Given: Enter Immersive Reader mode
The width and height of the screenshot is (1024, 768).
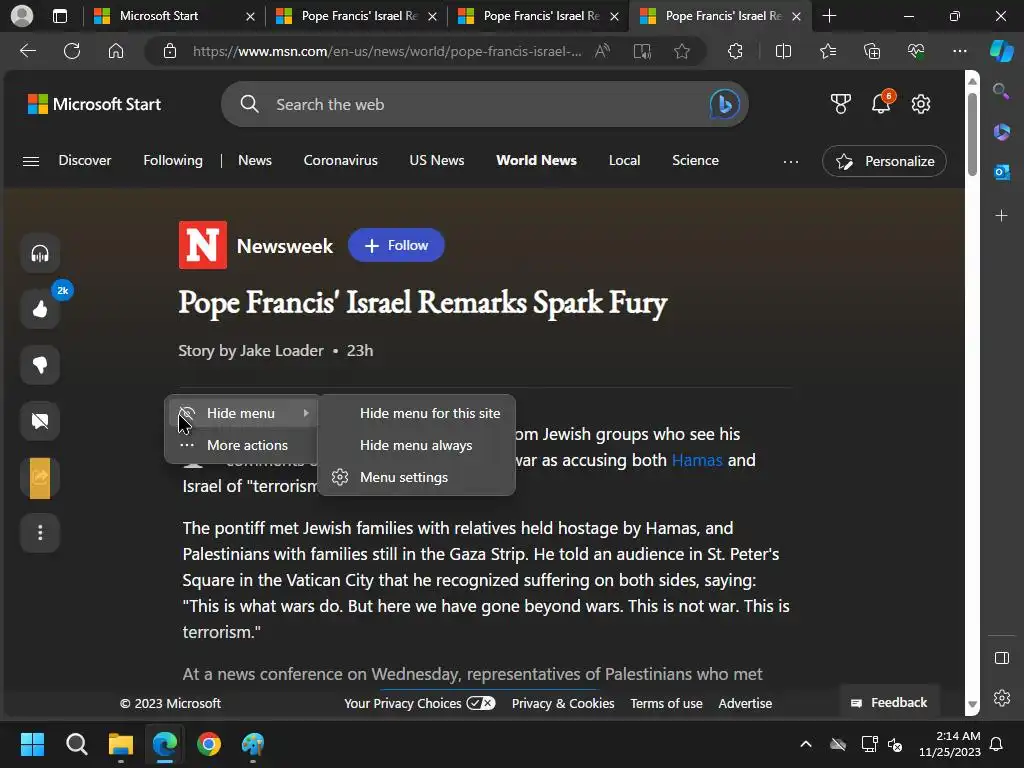Looking at the screenshot, I should click(x=642, y=51).
